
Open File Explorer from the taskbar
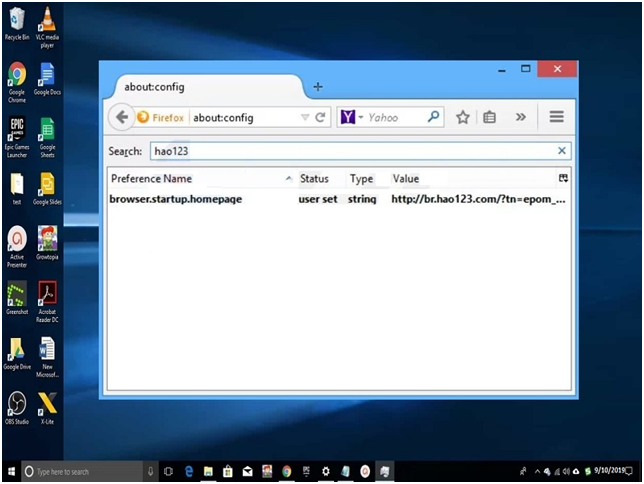pos(208,471)
